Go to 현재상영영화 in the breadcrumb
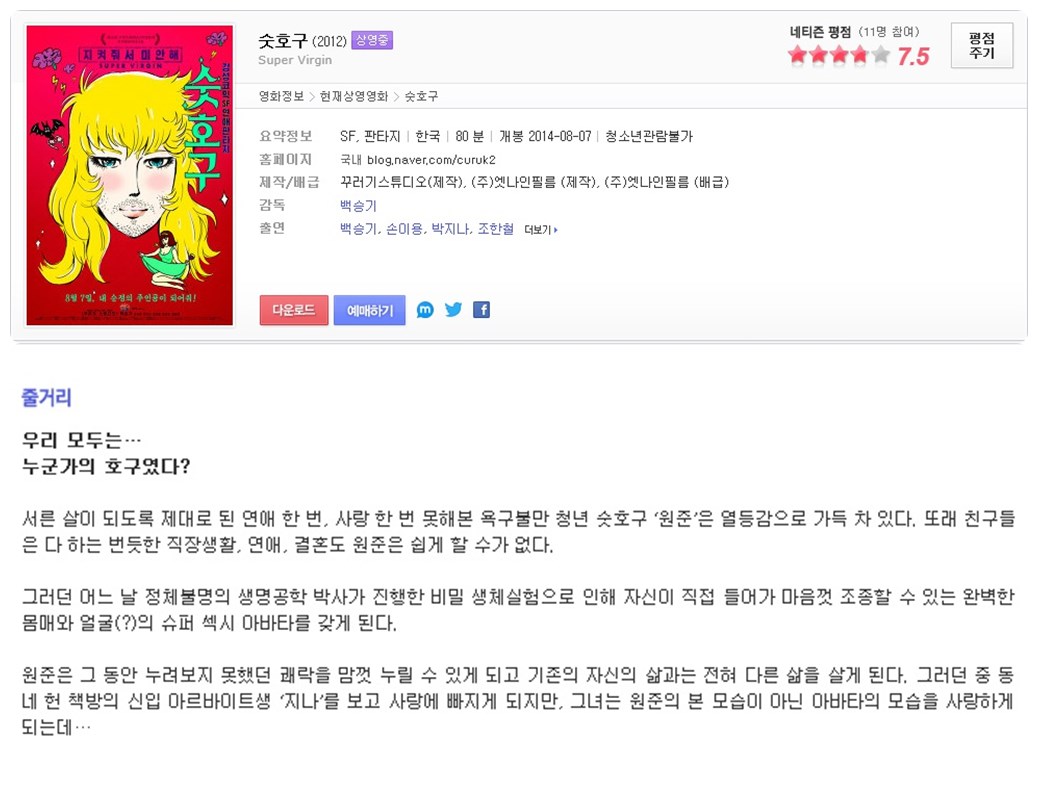 pyautogui.click(x=354, y=96)
